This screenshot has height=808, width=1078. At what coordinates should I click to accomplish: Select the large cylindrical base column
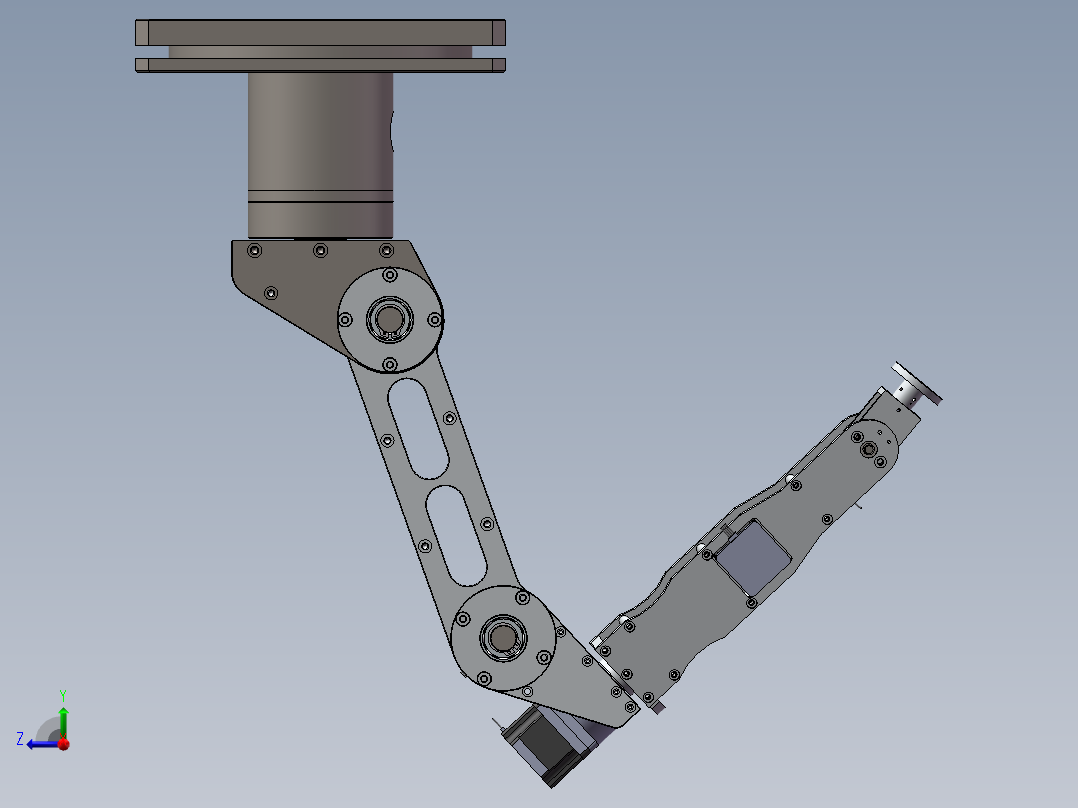pos(320,155)
